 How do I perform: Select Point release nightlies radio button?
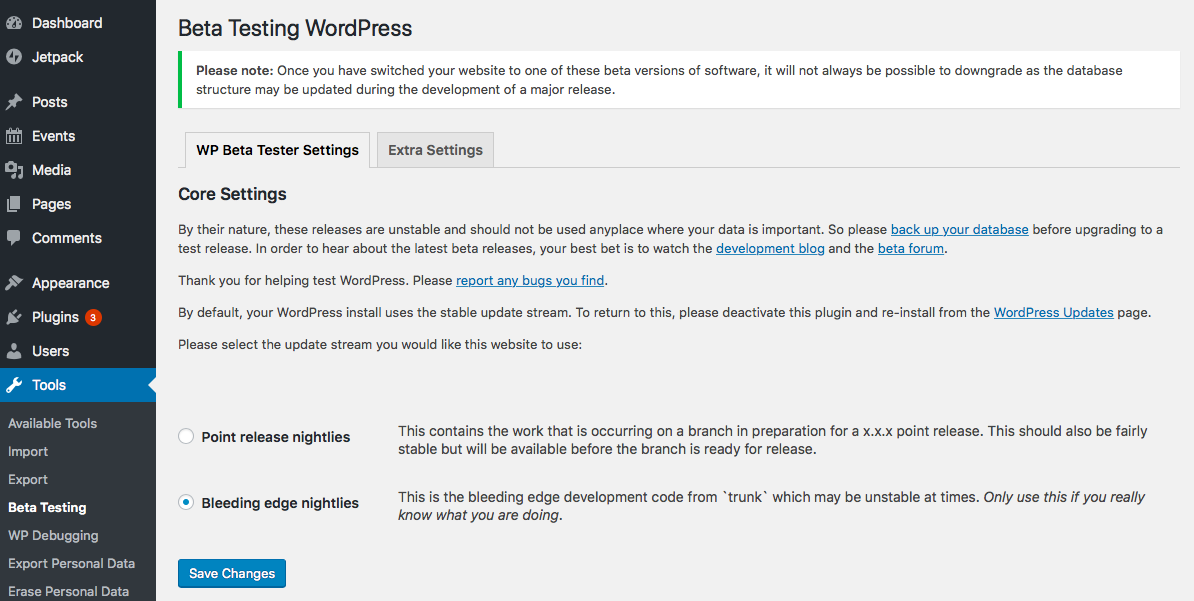[186, 437]
